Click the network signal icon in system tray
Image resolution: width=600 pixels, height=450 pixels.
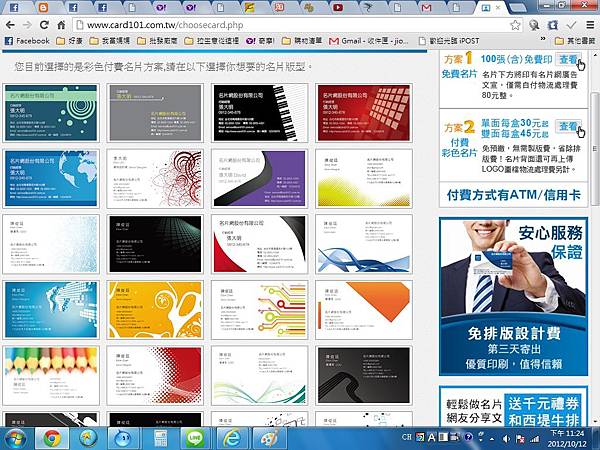pos(535,439)
